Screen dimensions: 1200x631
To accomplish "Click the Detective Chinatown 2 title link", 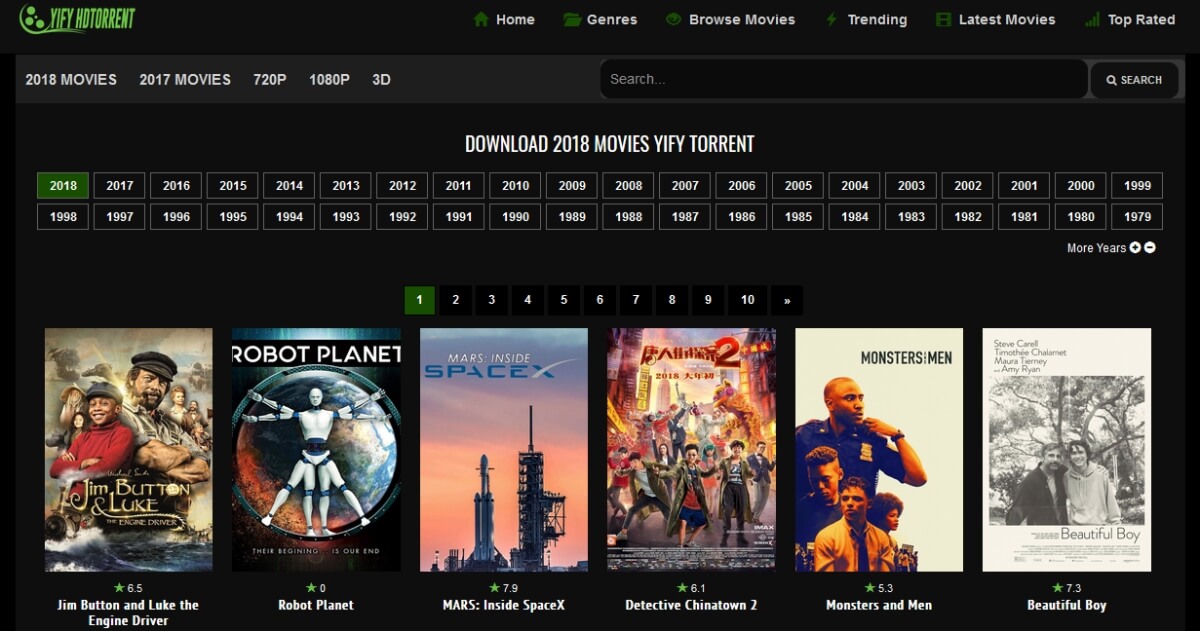I will [x=691, y=605].
